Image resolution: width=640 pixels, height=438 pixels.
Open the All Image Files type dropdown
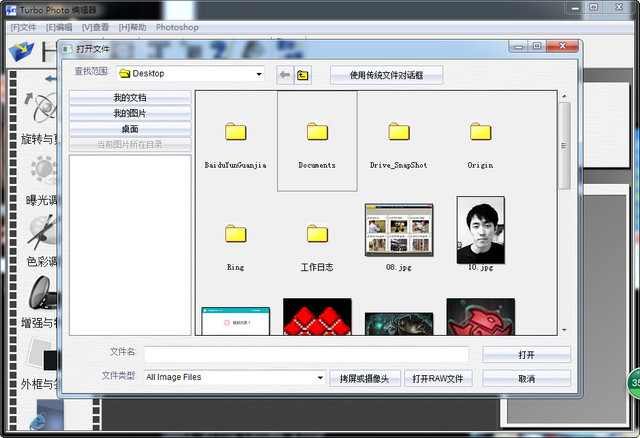[x=320, y=378]
